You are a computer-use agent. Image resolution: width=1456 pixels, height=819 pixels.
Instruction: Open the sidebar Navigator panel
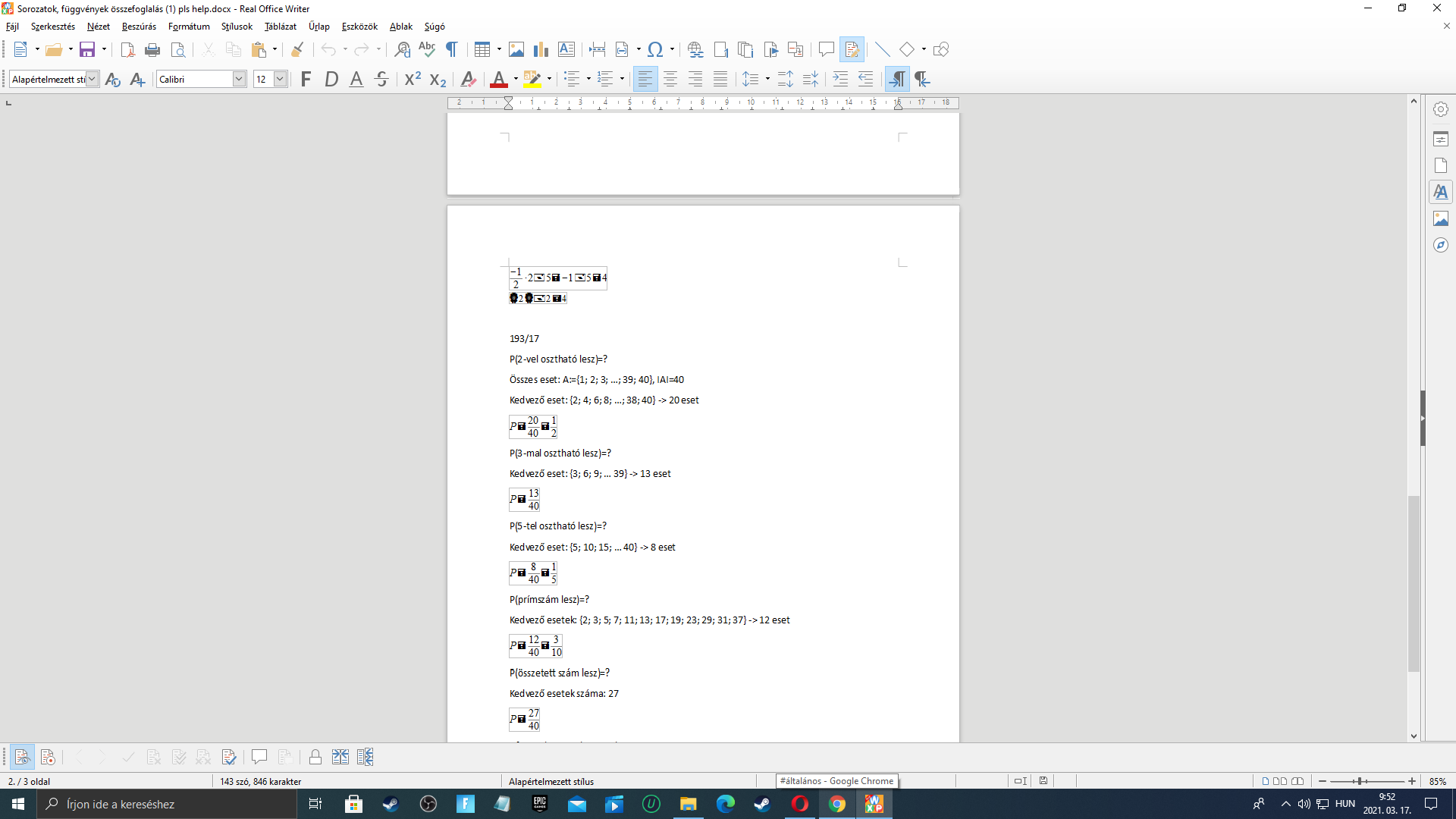point(1441,246)
